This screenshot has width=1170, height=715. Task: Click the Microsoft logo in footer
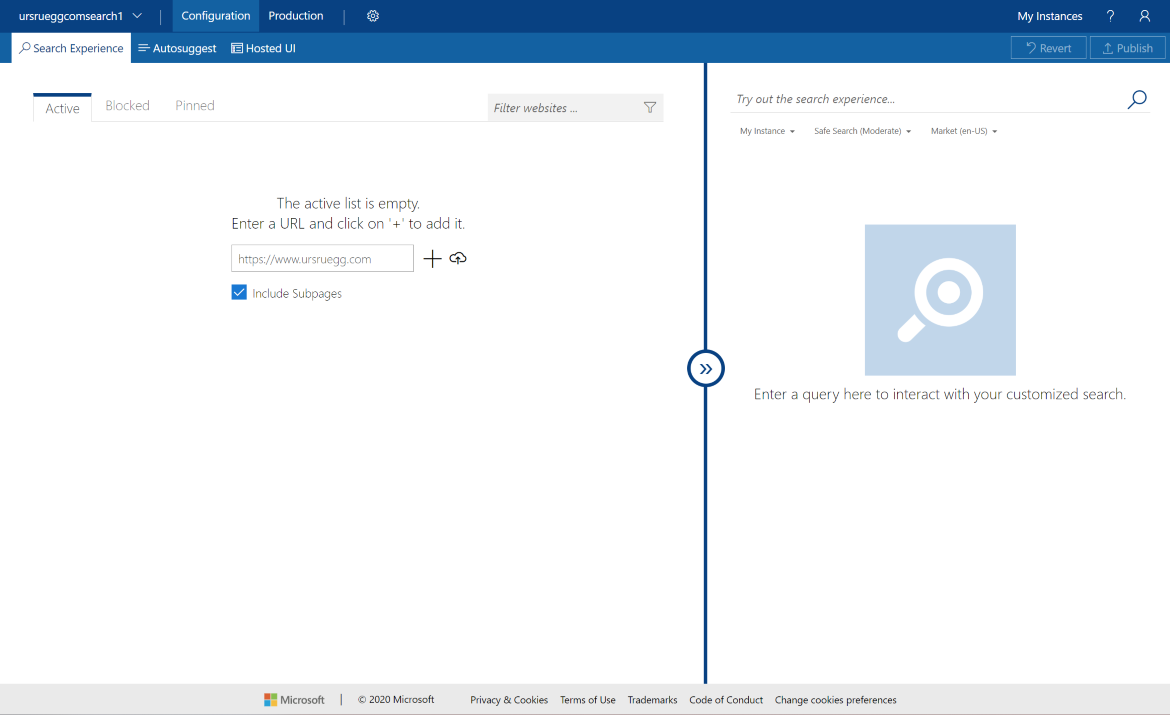click(x=294, y=699)
